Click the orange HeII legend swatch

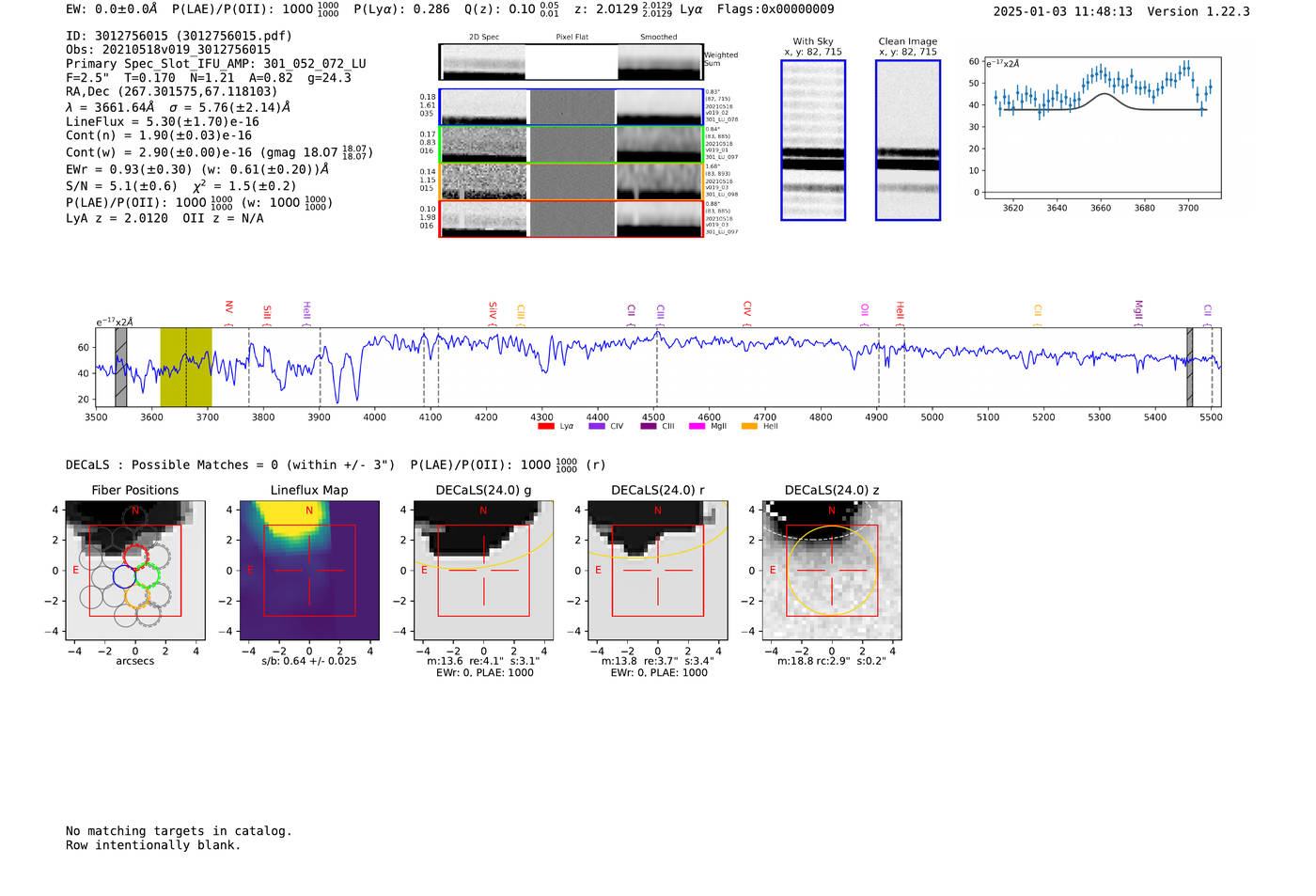(x=749, y=426)
